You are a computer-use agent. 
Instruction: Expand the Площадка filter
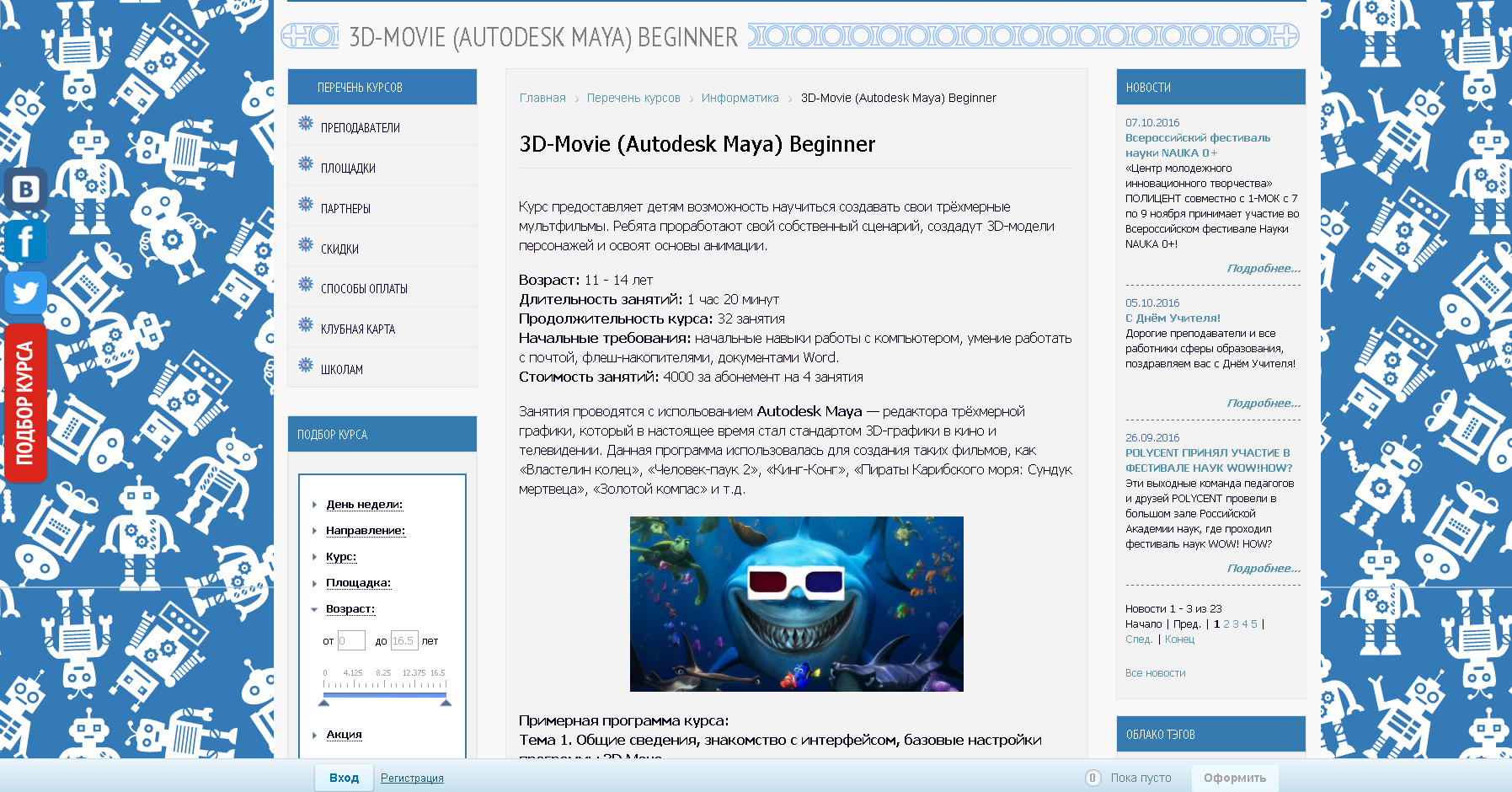pos(358,583)
